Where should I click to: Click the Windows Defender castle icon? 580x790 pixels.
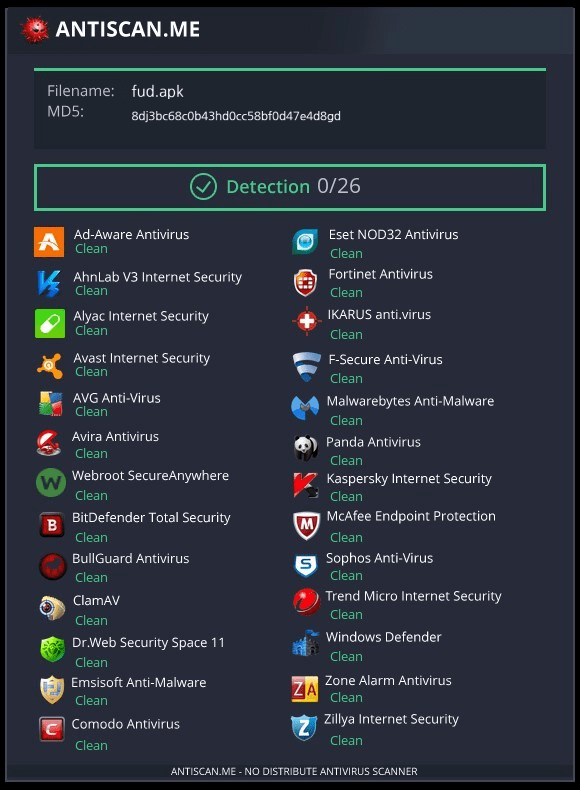pyautogui.click(x=305, y=643)
